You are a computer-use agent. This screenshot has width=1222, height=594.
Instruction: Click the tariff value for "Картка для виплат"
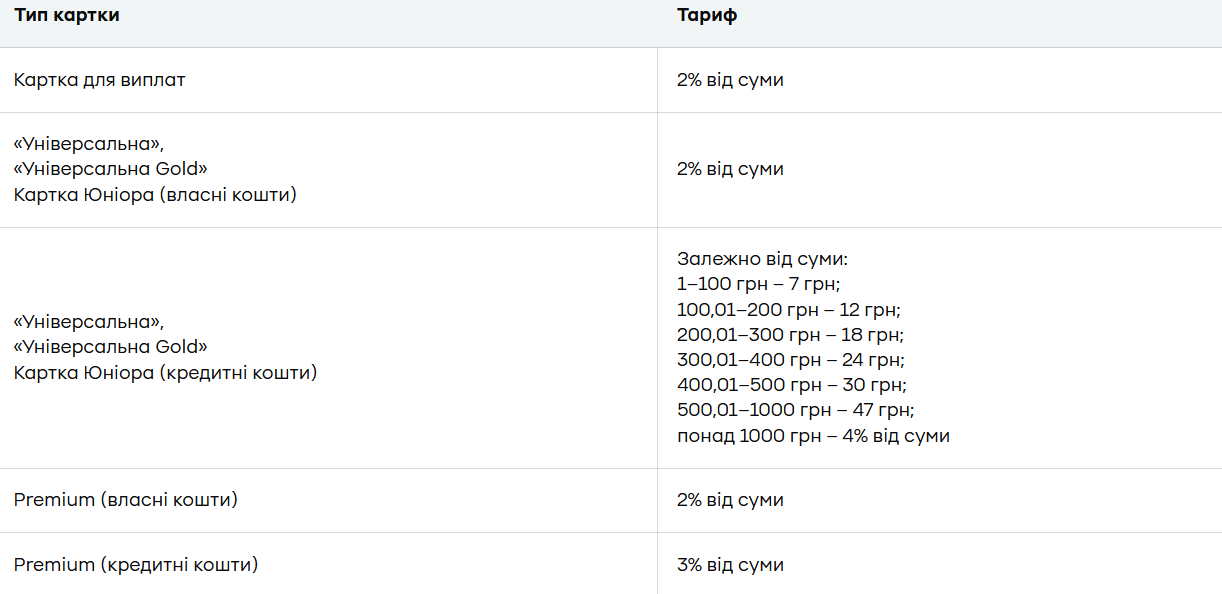click(x=730, y=80)
